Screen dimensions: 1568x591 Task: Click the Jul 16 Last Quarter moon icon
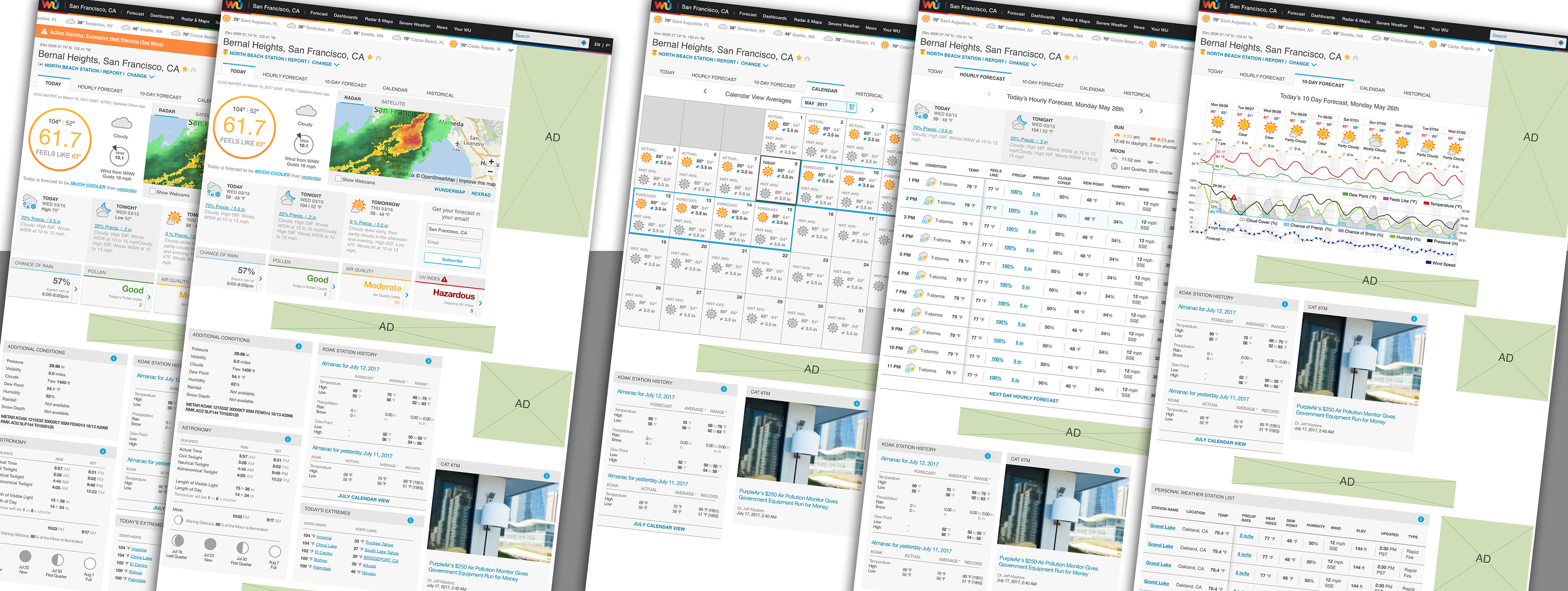pyautogui.click(x=178, y=540)
